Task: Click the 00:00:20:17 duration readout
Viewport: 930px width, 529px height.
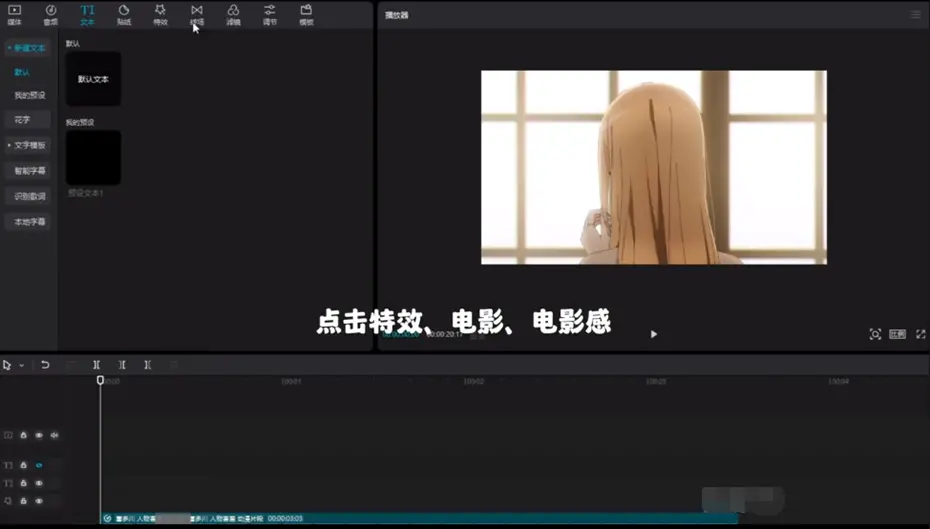Action: [445, 334]
